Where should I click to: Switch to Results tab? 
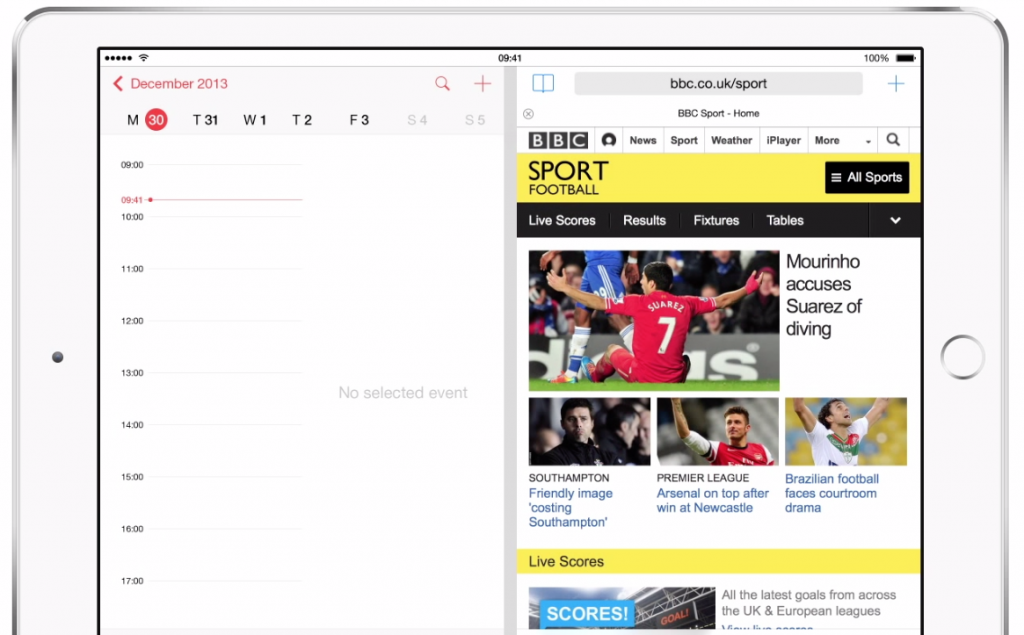tap(644, 220)
